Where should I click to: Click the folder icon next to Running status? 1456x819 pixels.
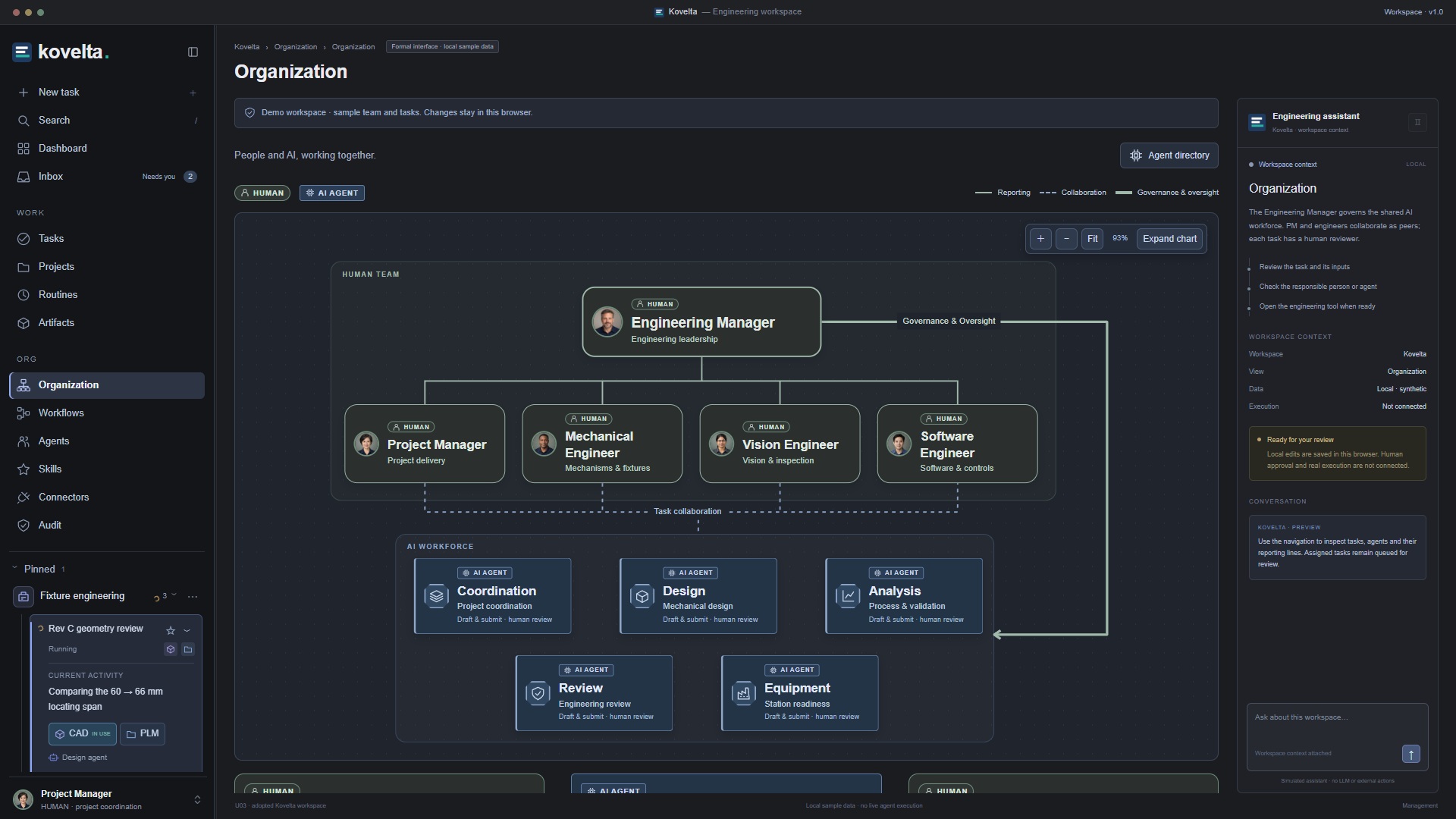188,649
